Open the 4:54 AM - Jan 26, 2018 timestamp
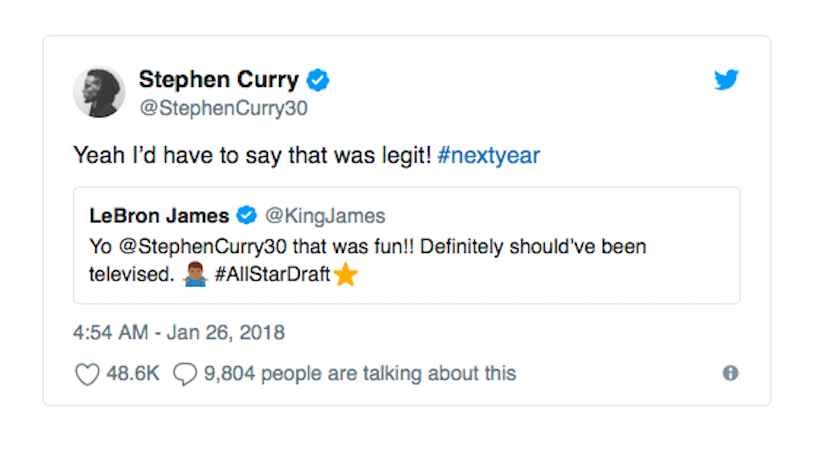The image size is (840, 456). click(179, 333)
